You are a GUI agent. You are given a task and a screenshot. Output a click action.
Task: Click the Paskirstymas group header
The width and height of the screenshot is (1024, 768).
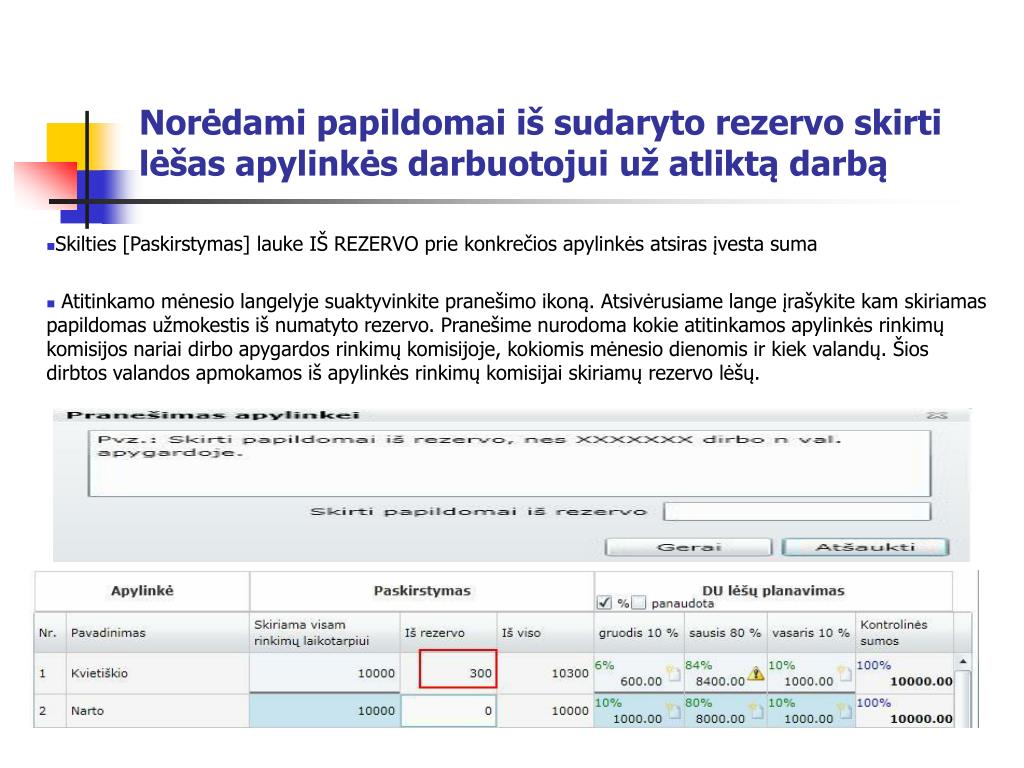[x=422, y=591]
